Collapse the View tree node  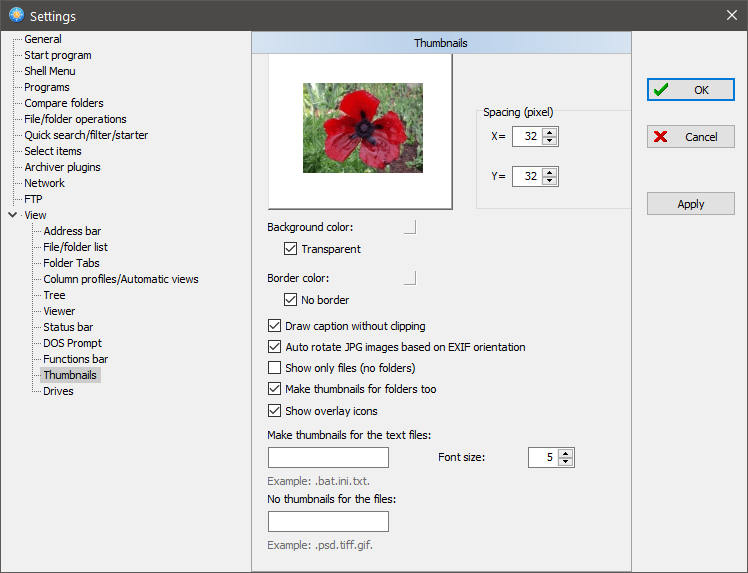13,215
